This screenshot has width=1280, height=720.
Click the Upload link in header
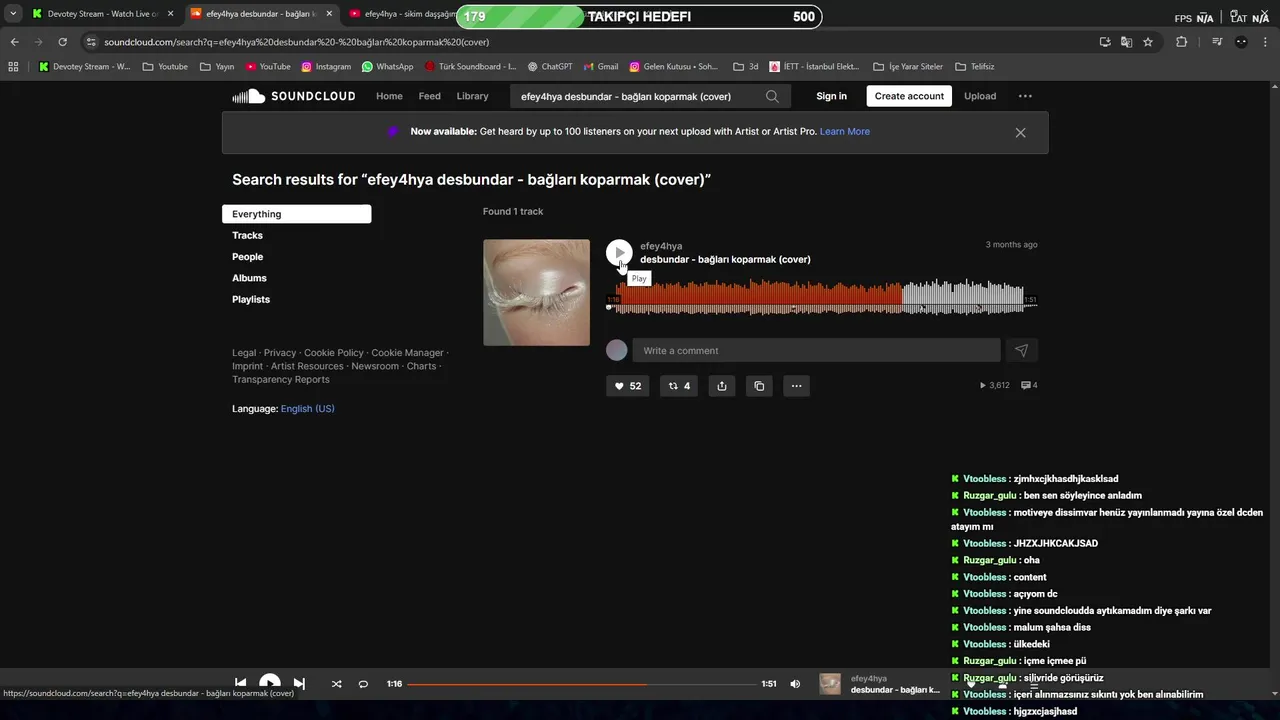pyautogui.click(x=980, y=96)
